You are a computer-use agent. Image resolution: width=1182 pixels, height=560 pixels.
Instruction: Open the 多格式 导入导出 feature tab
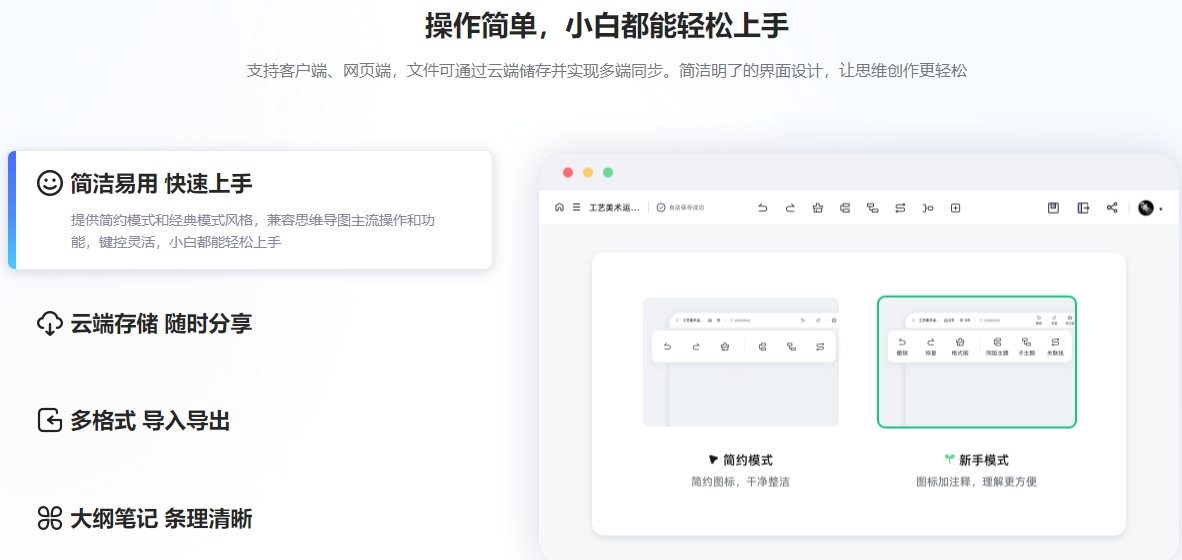150,421
